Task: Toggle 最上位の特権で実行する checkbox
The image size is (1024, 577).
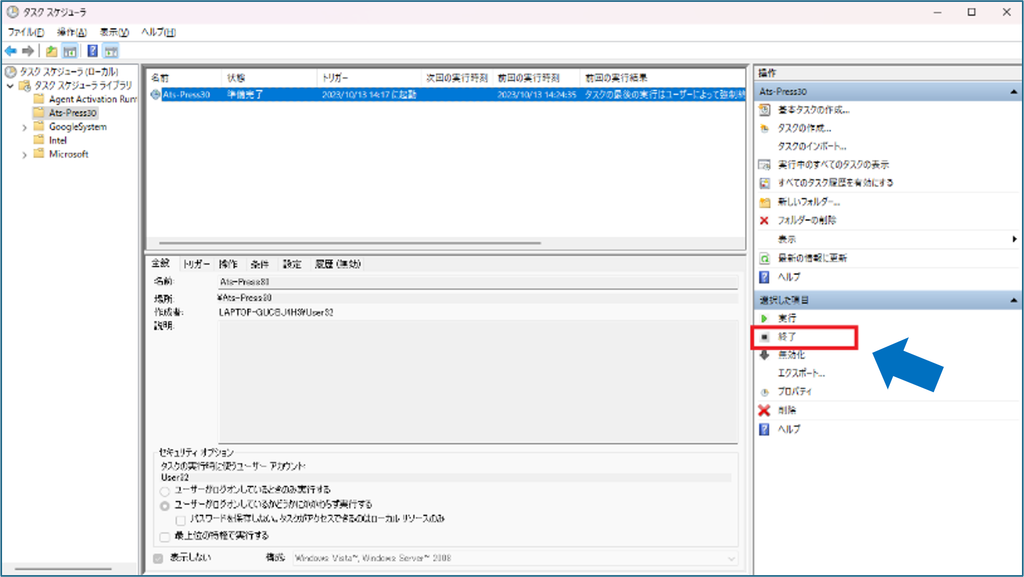Action: pos(165,537)
